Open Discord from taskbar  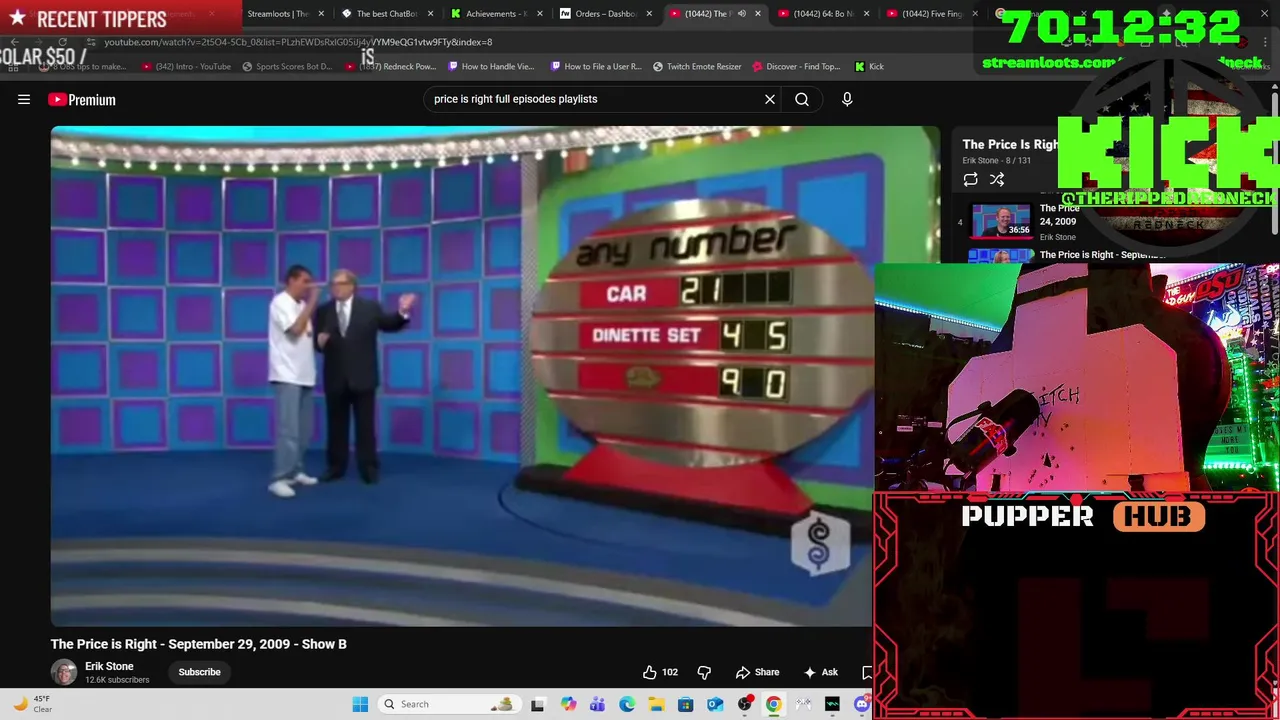click(x=862, y=704)
